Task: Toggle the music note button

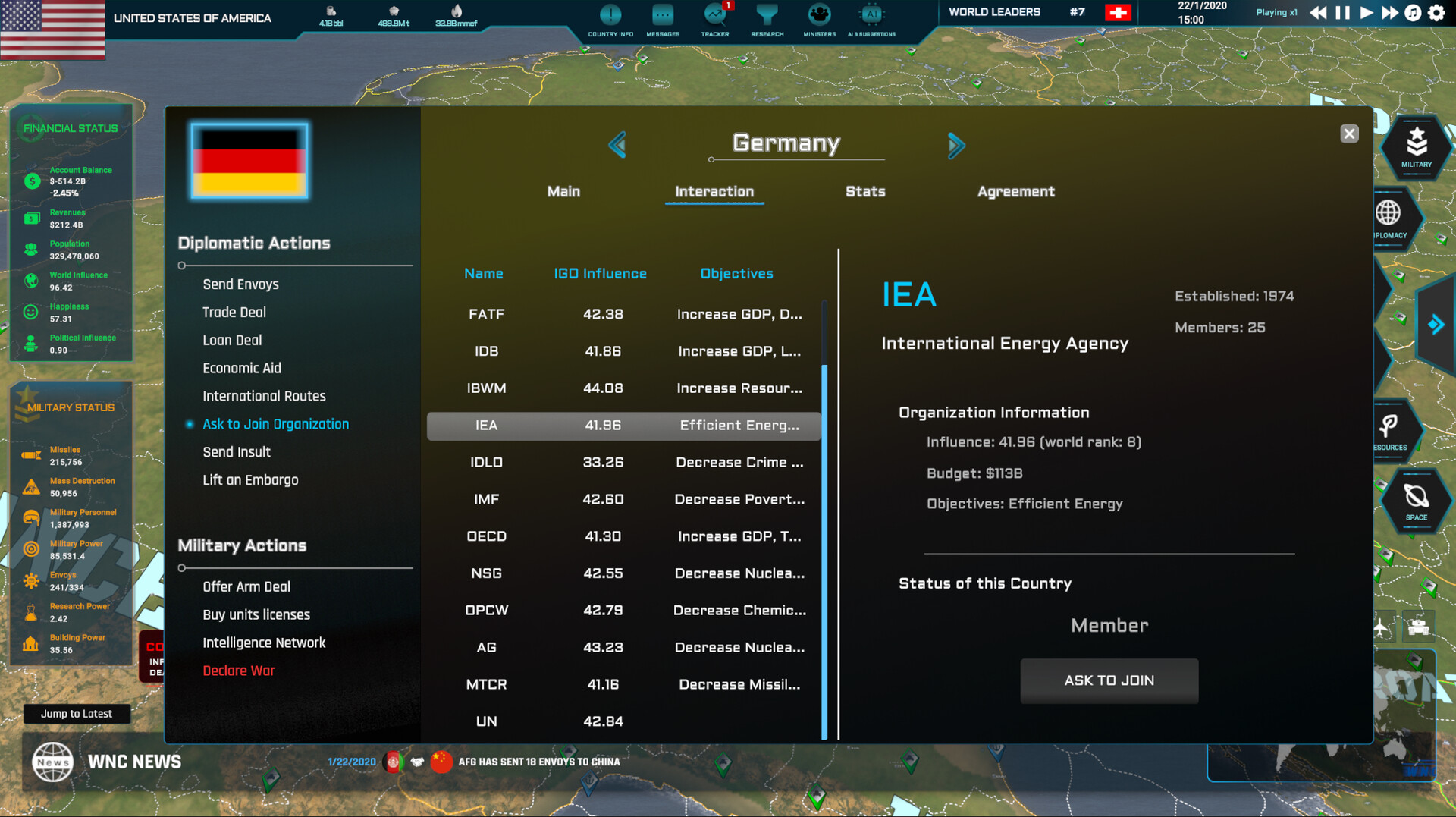Action: click(1413, 13)
